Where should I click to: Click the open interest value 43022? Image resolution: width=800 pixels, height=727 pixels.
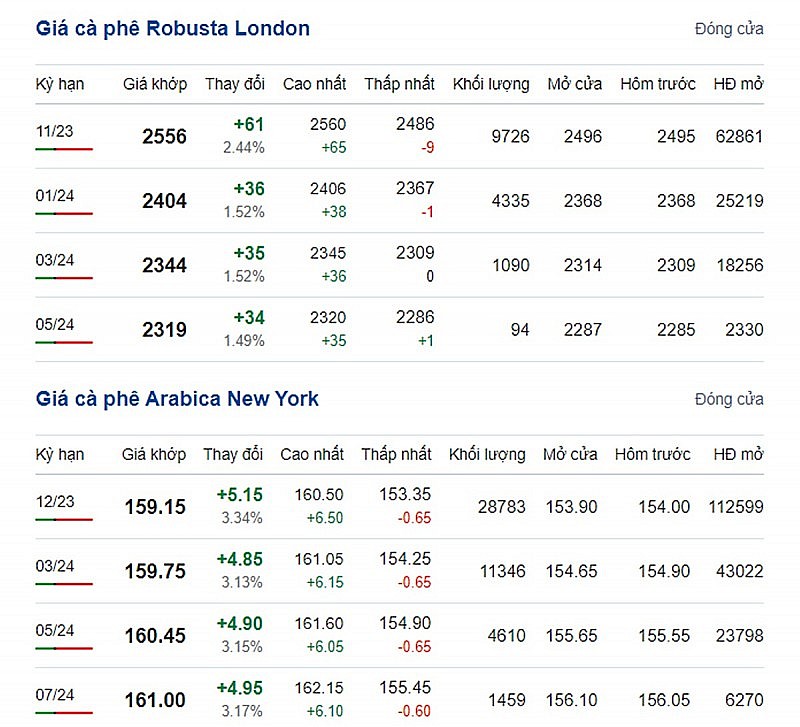click(x=739, y=571)
